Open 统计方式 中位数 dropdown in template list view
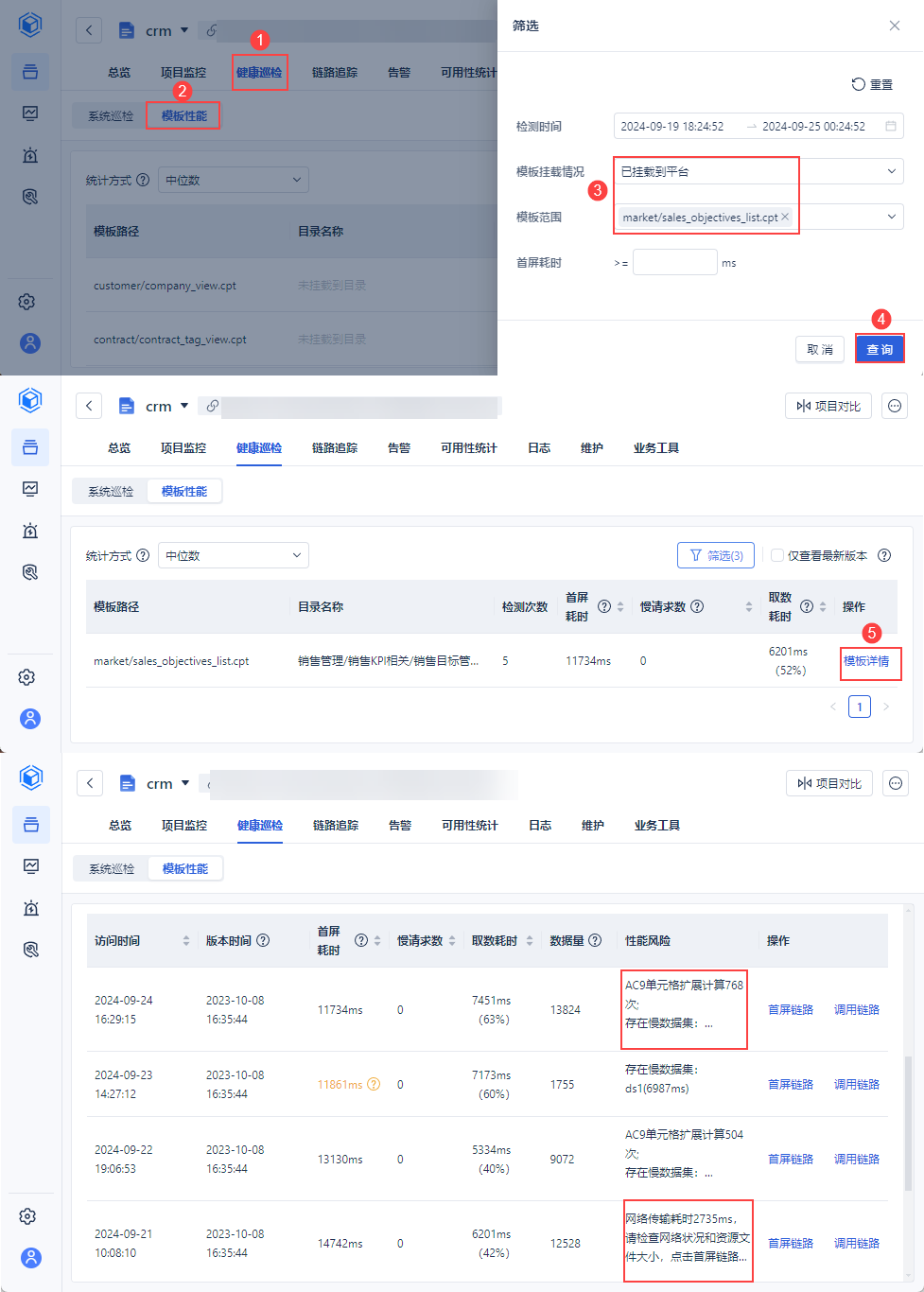This screenshot has height=1292, width=924. 234,555
